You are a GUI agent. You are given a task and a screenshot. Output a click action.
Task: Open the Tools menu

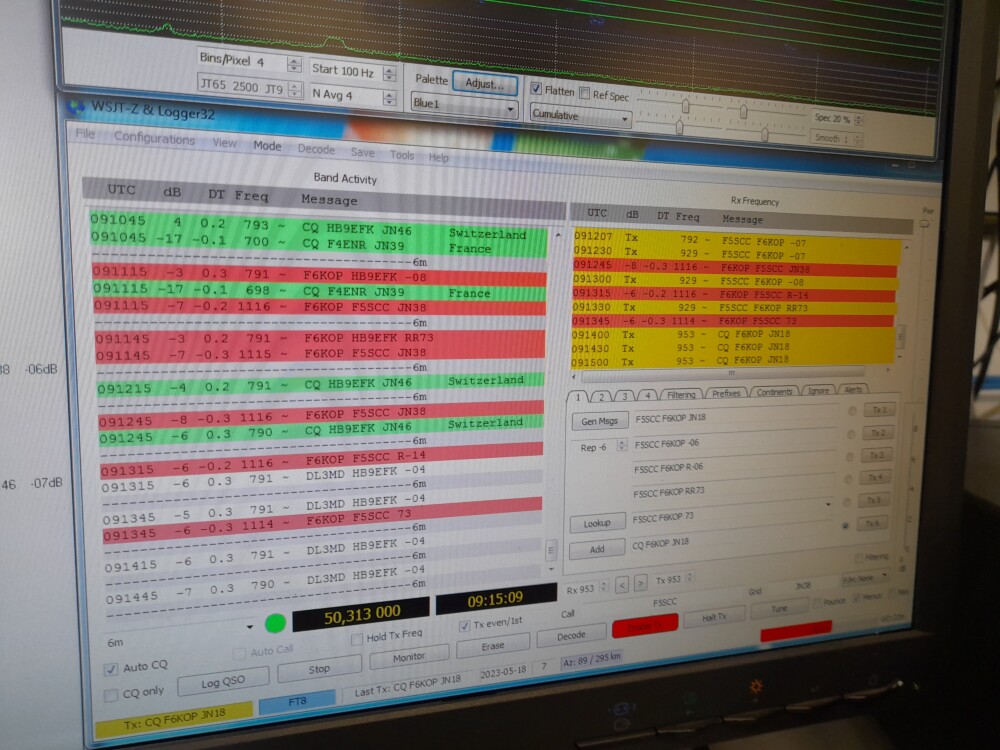[402, 155]
